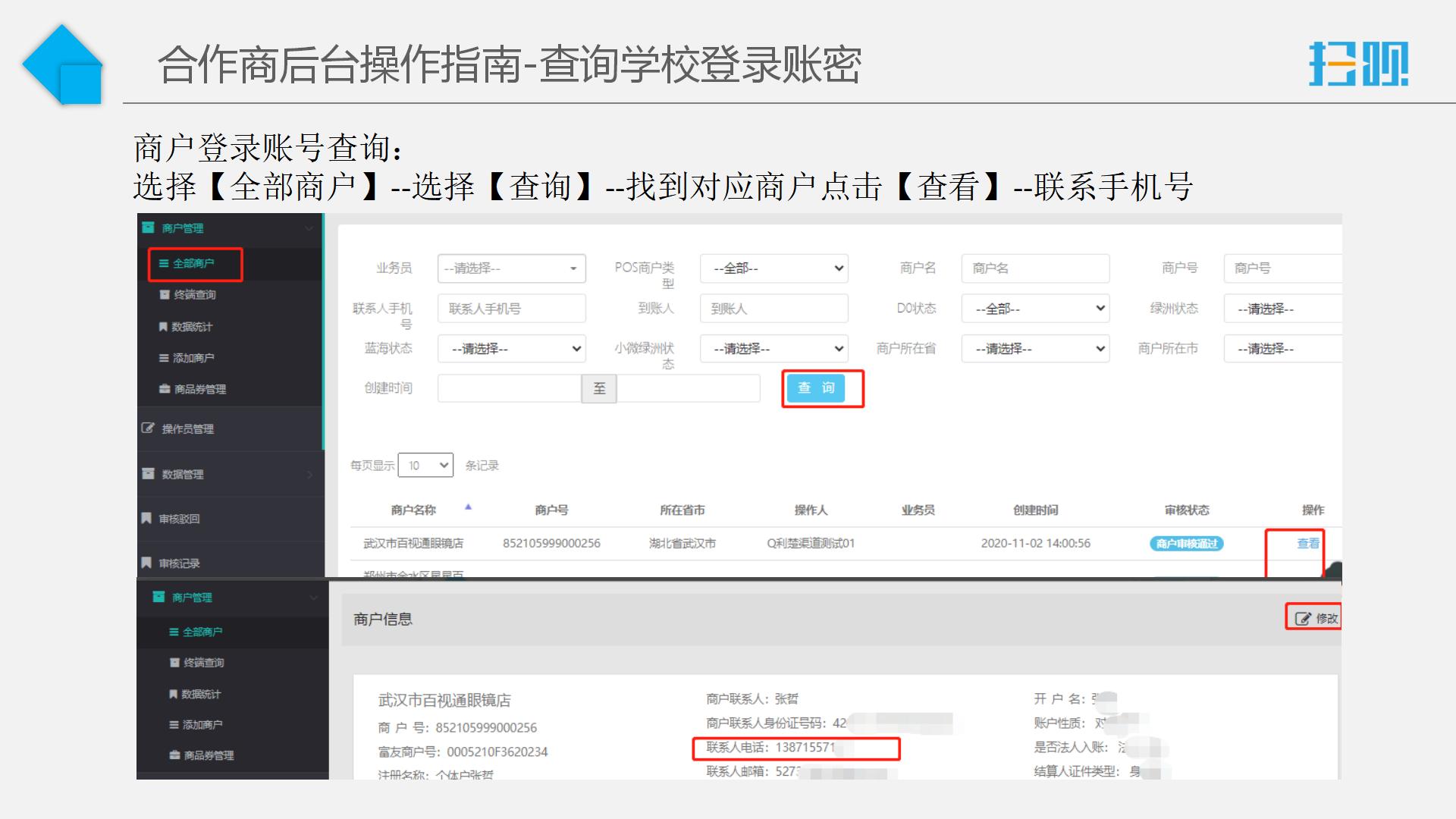Screen dimensions: 1456x819
Task: Open the POS商户类型 dropdown
Action: (x=774, y=268)
